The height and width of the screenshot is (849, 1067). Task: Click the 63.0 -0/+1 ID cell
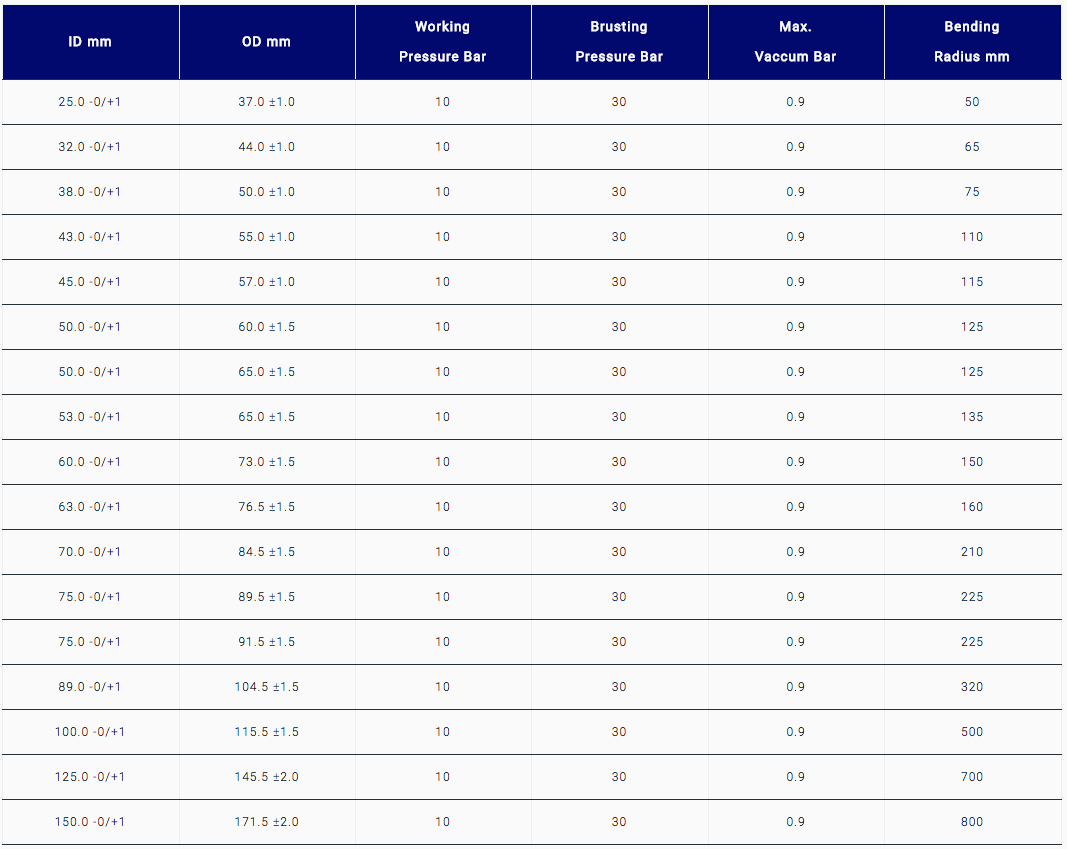click(x=90, y=507)
